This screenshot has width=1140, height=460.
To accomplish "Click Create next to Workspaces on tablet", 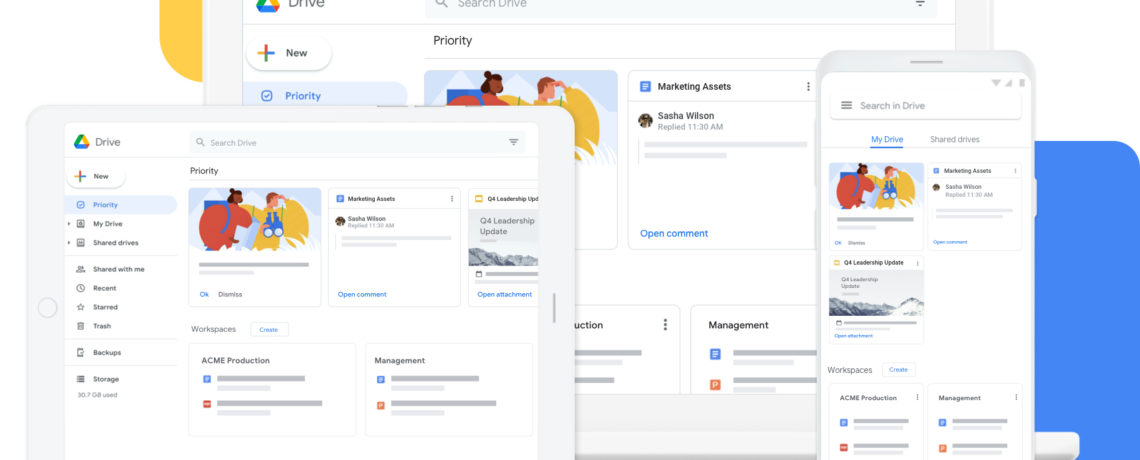I will (269, 329).
